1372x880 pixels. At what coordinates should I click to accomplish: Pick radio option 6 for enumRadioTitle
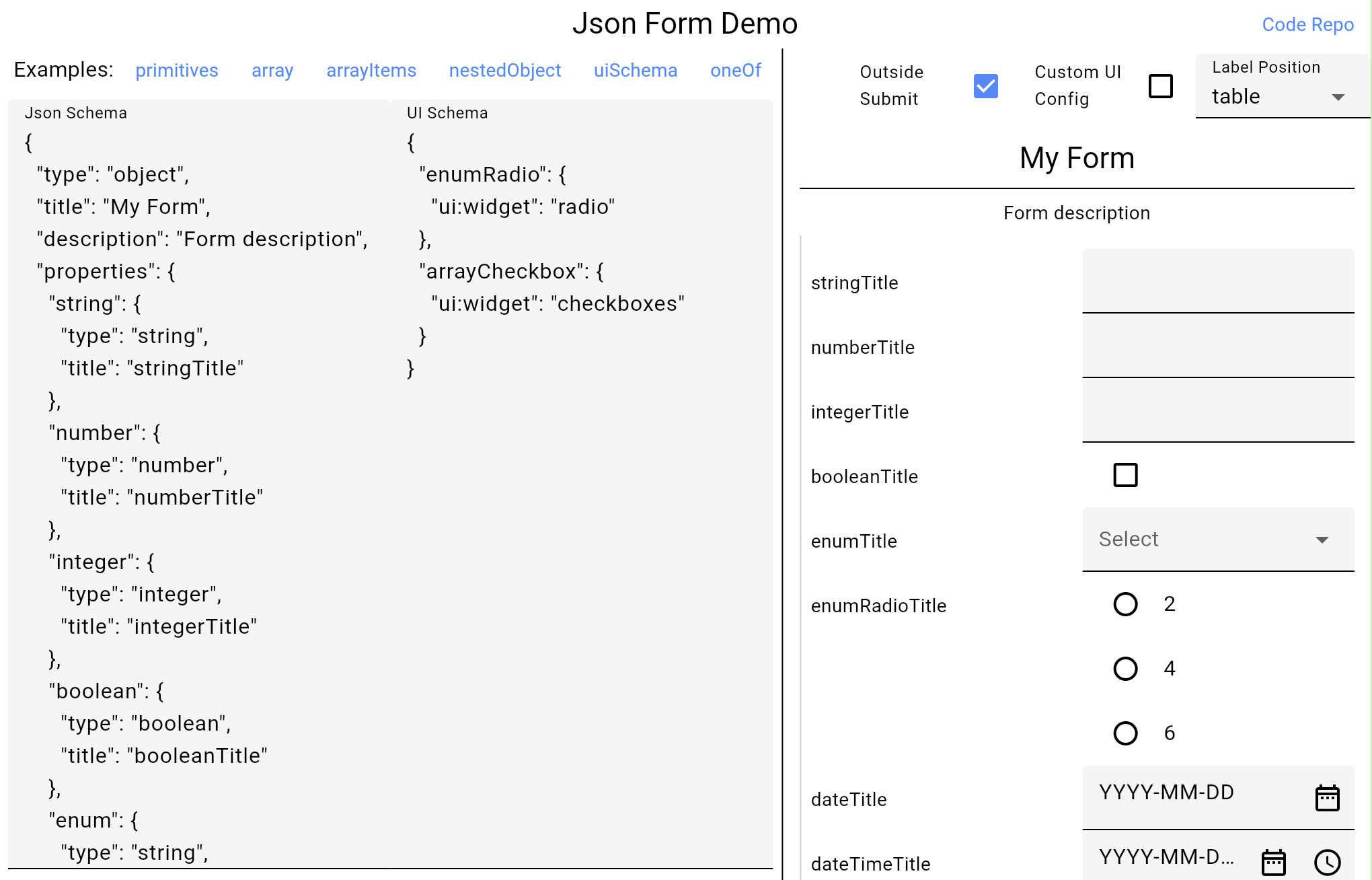pyautogui.click(x=1125, y=733)
